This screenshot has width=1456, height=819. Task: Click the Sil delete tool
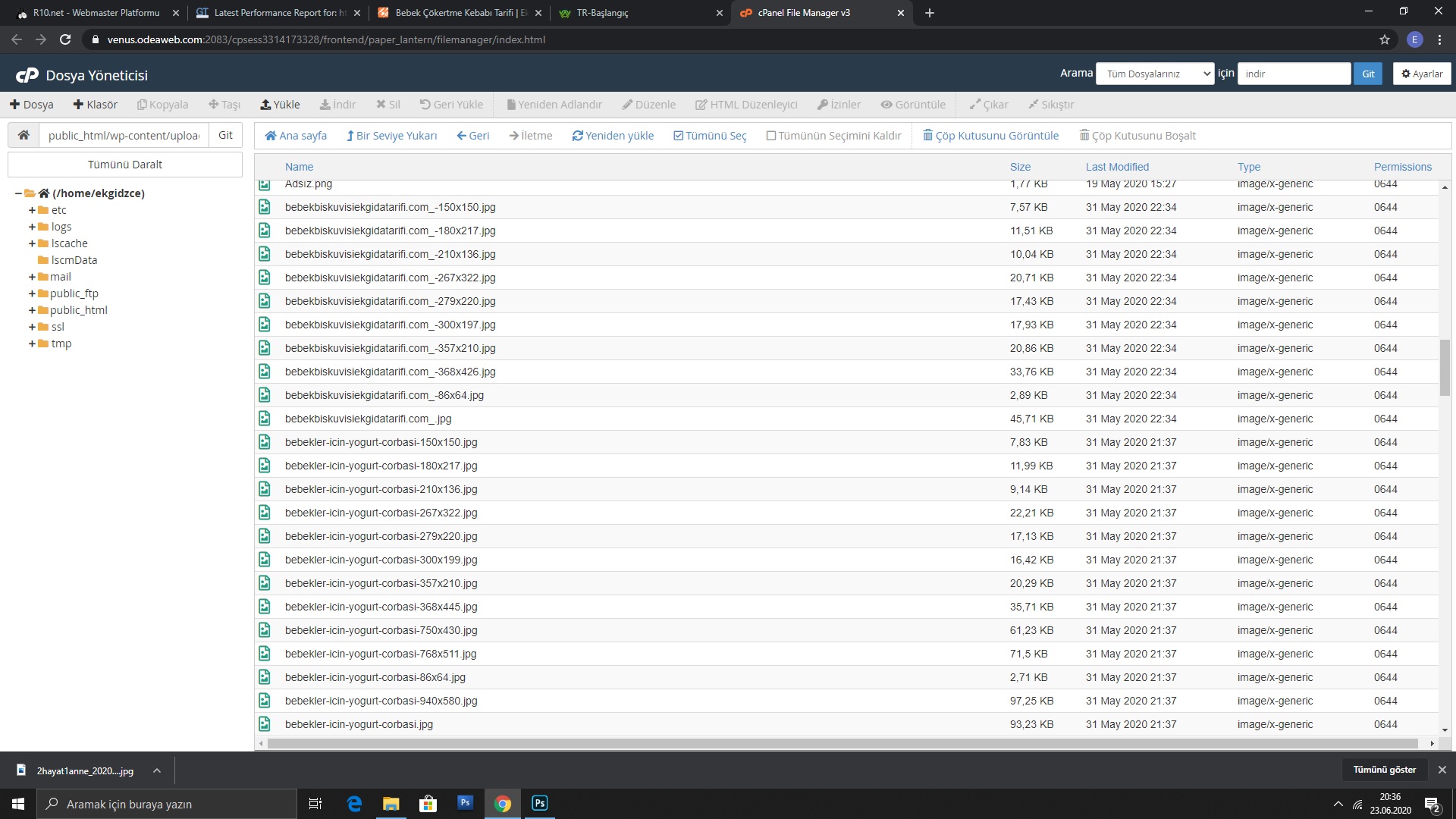(x=388, y=105)
